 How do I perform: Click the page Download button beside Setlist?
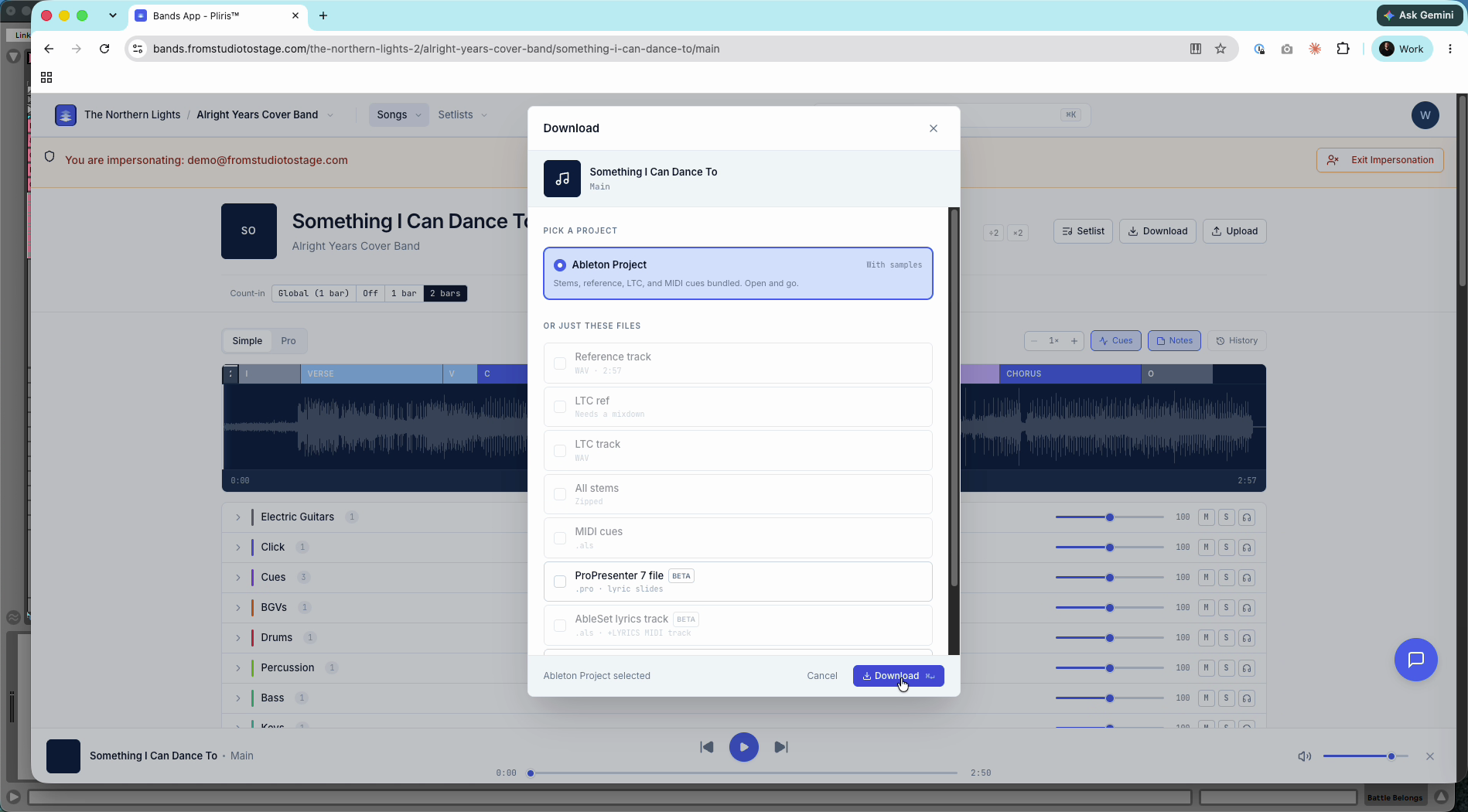1158,231
